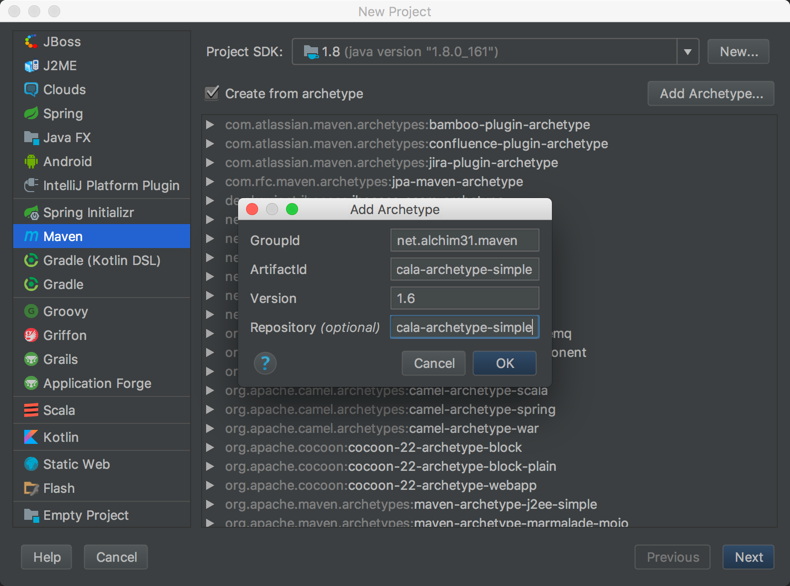Click the help question mark in Add Archetype dialog
Image resolution: width=790 pixels, height=586 pixels.
click(265, 363)
